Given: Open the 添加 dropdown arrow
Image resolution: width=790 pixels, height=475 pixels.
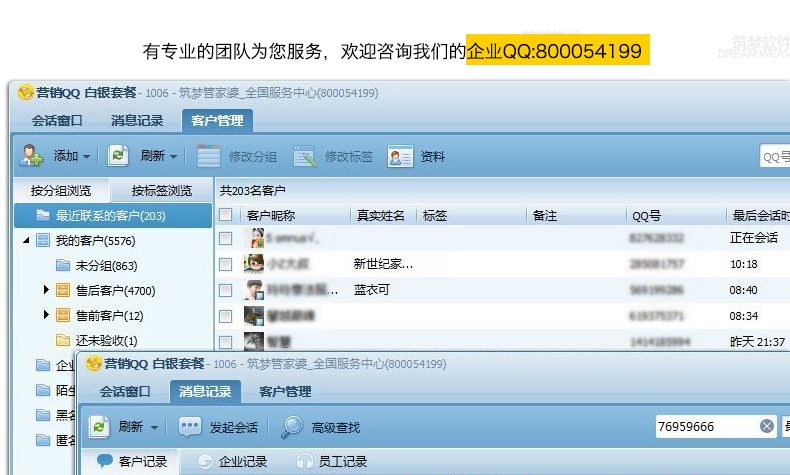Looking at the screenshot, I should (x=87, y=157).
